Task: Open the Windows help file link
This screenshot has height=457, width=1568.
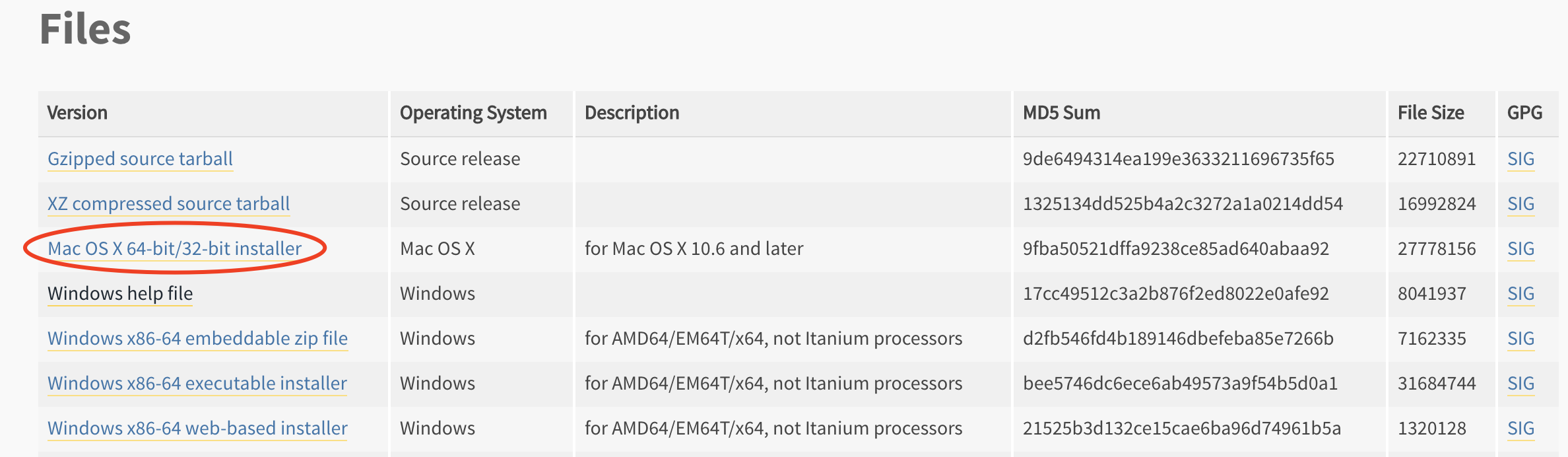Action: pos(120,294)
